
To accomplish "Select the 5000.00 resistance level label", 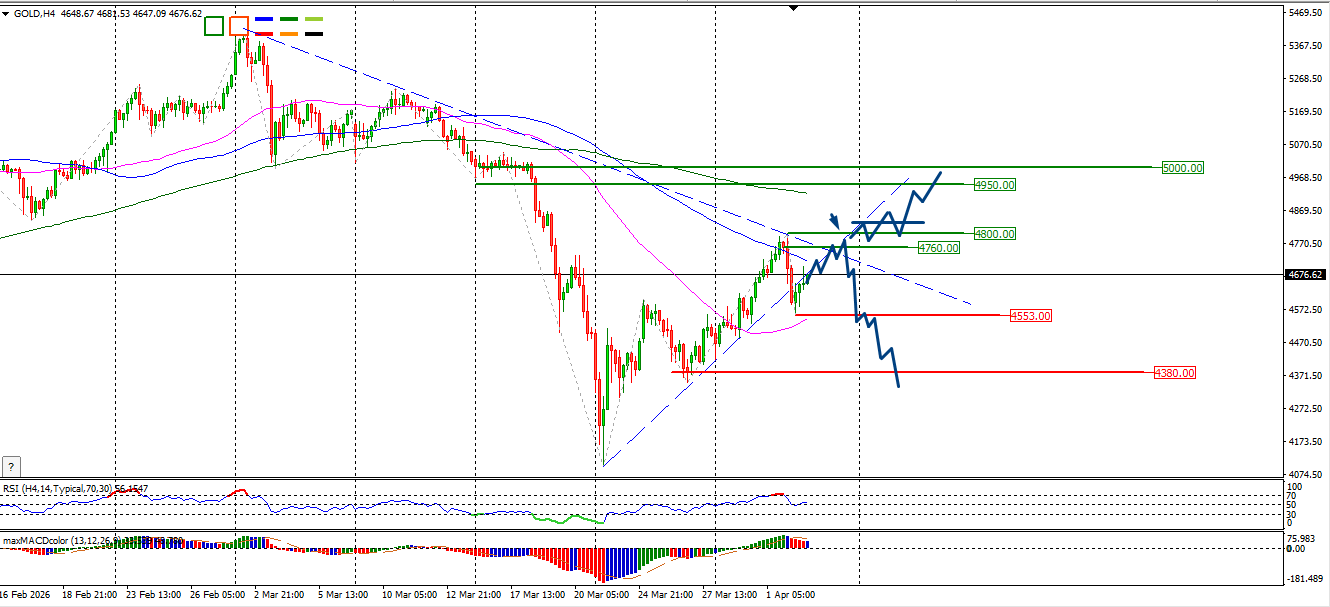I will tap(1183, 168).
